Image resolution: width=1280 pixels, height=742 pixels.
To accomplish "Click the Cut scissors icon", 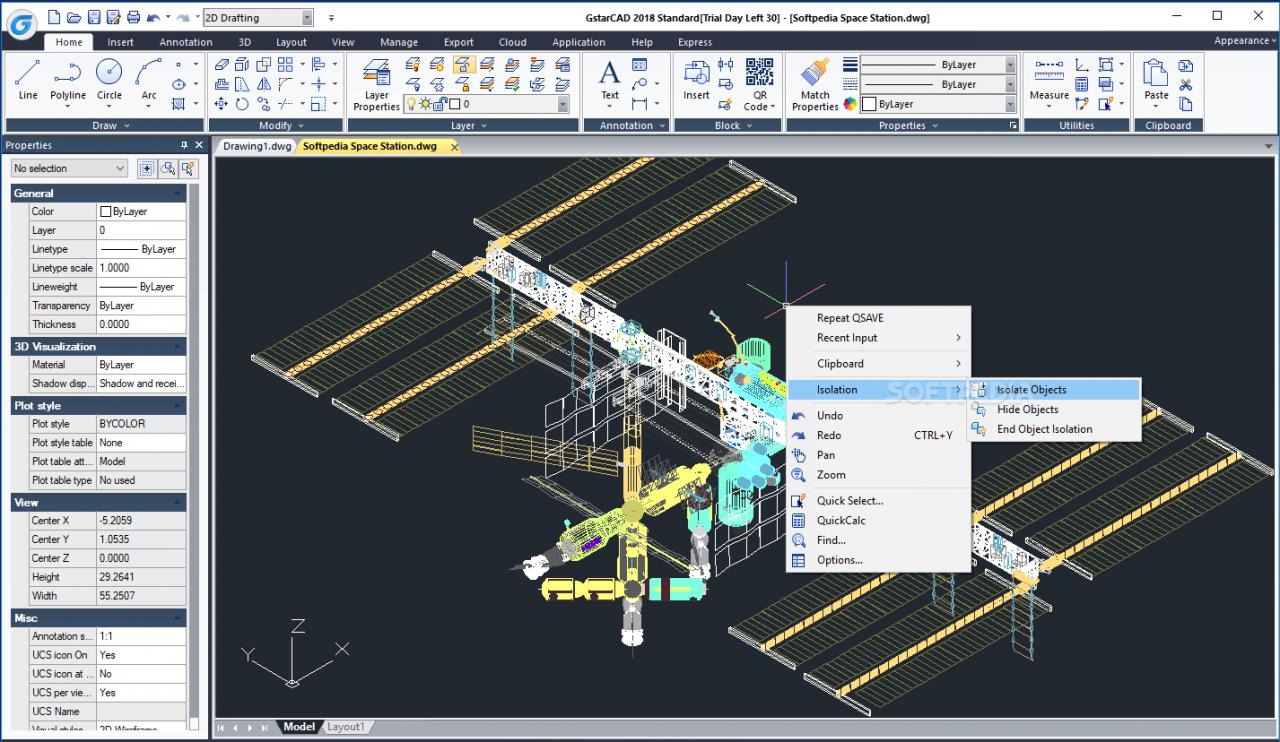I will (1186, 85).
